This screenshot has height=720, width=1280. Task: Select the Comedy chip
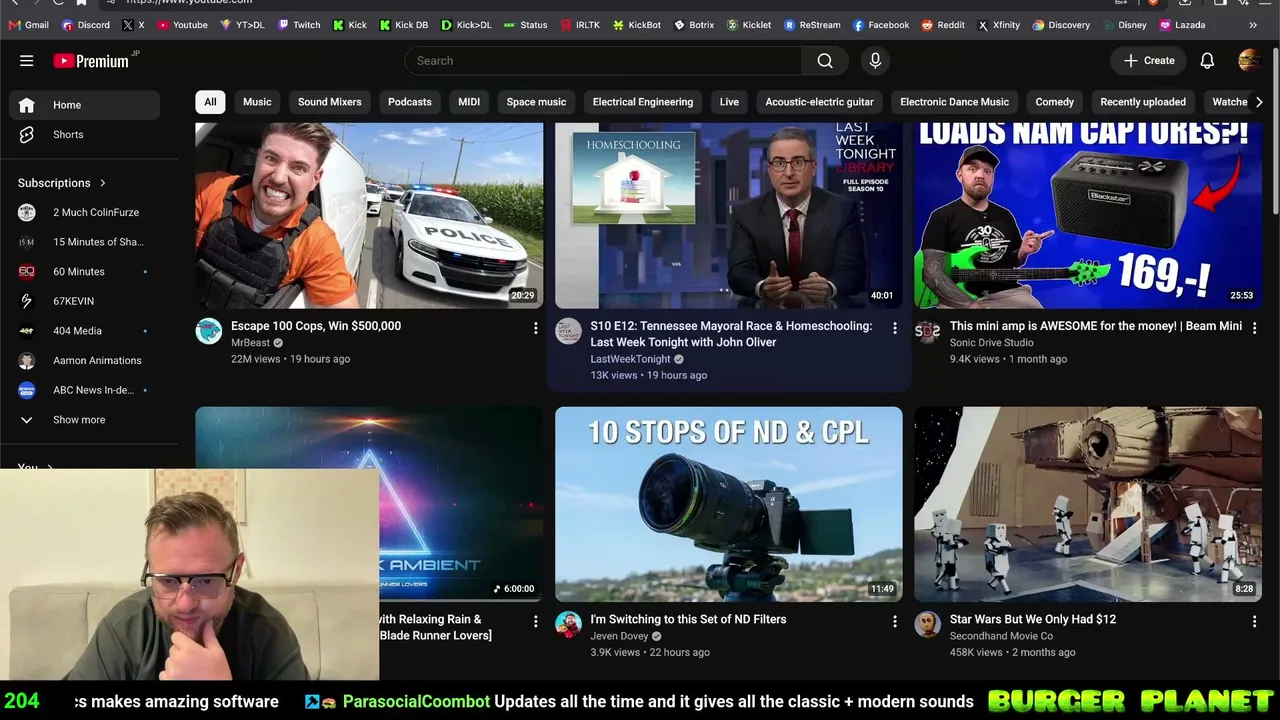tap(1054, 102)
